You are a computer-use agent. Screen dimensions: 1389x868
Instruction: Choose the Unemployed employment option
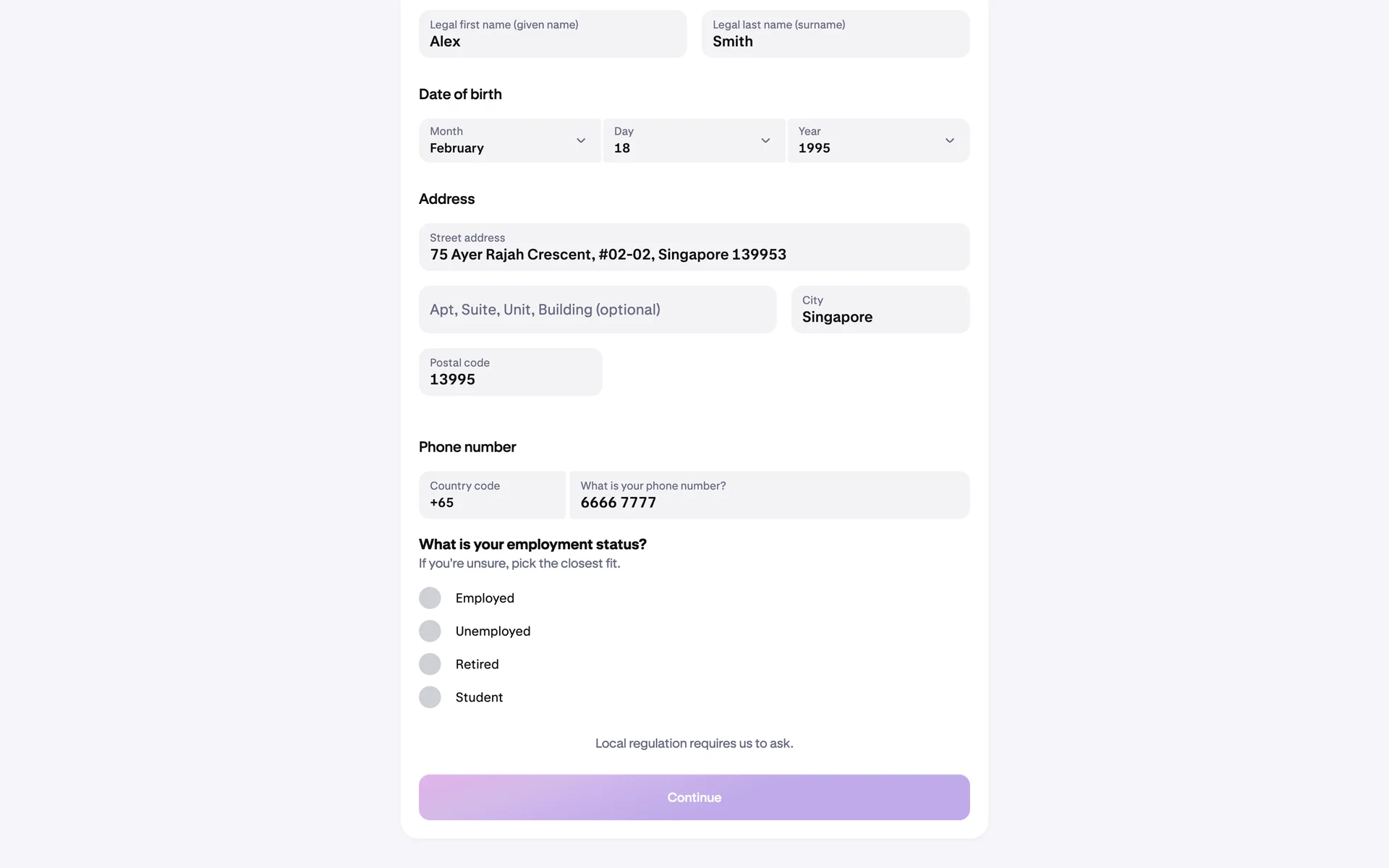pyautogui.click(x=430, y=631)
